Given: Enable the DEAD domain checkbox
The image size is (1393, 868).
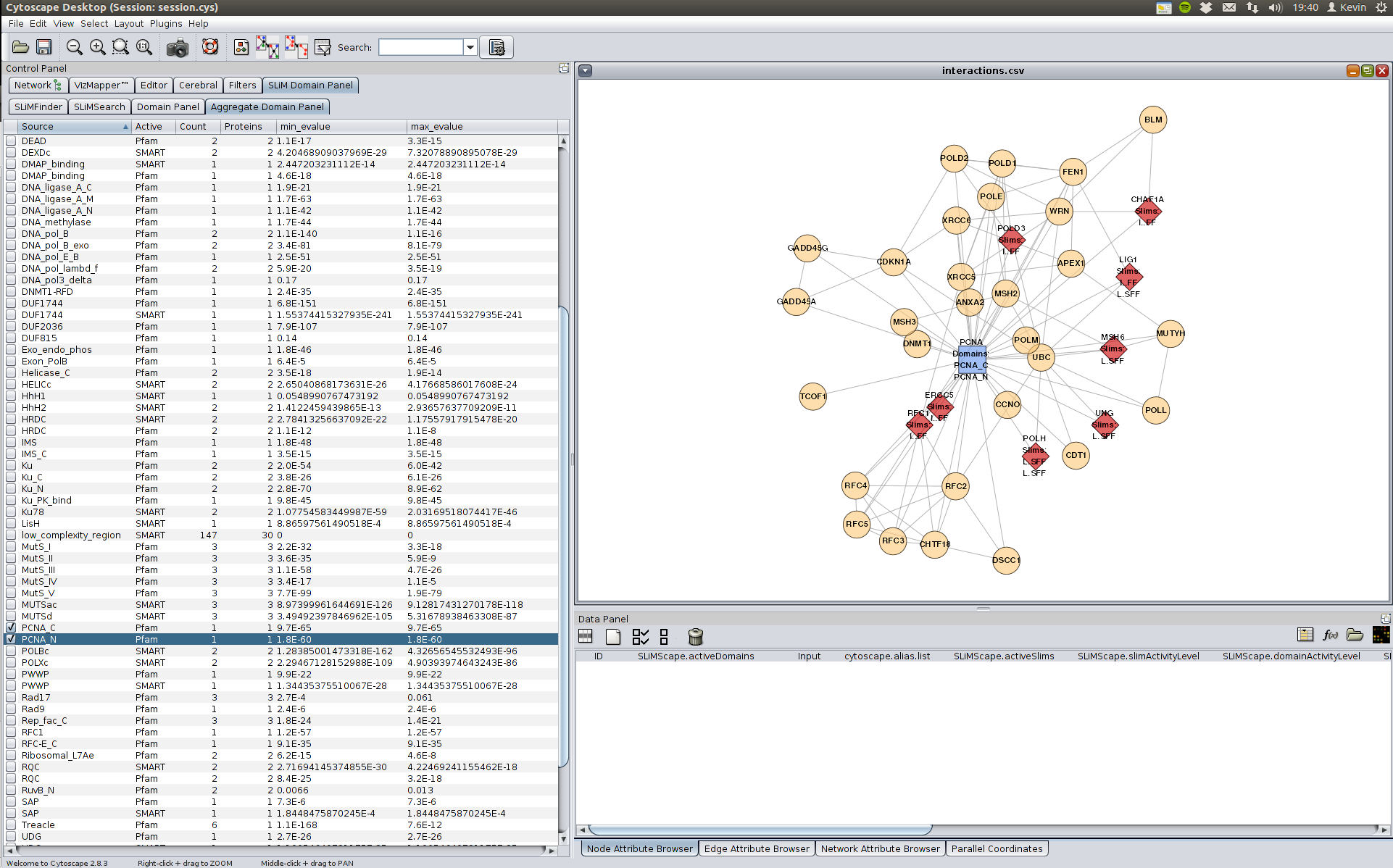Looking at the screenshot, I should pyautogui.click(x=11, y=141).
